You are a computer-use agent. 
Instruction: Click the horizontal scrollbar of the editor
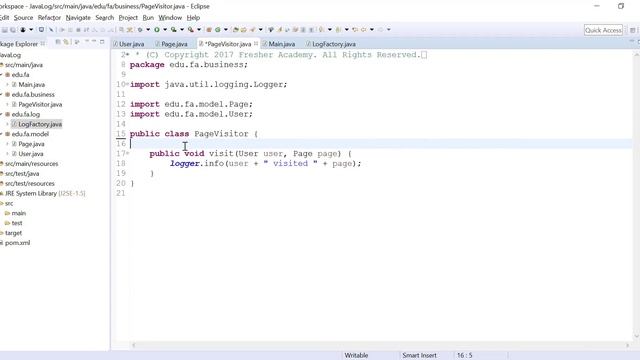coord(380,345)
